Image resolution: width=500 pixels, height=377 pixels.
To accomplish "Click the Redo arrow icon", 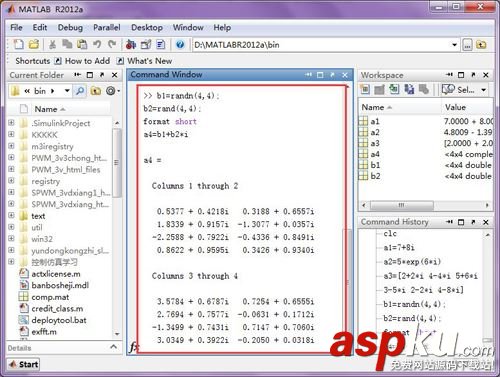I will [x=112, y=44].
